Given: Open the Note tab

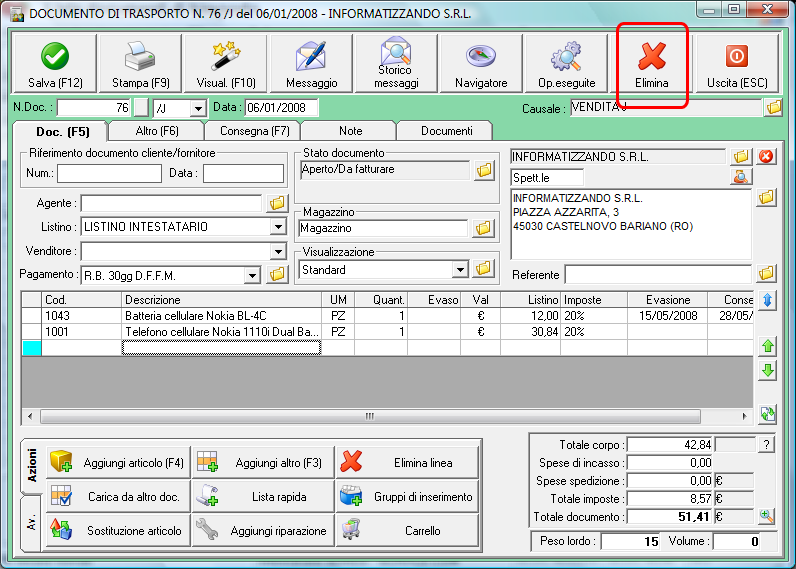Looking at the screenshot, I should (350, 131).
